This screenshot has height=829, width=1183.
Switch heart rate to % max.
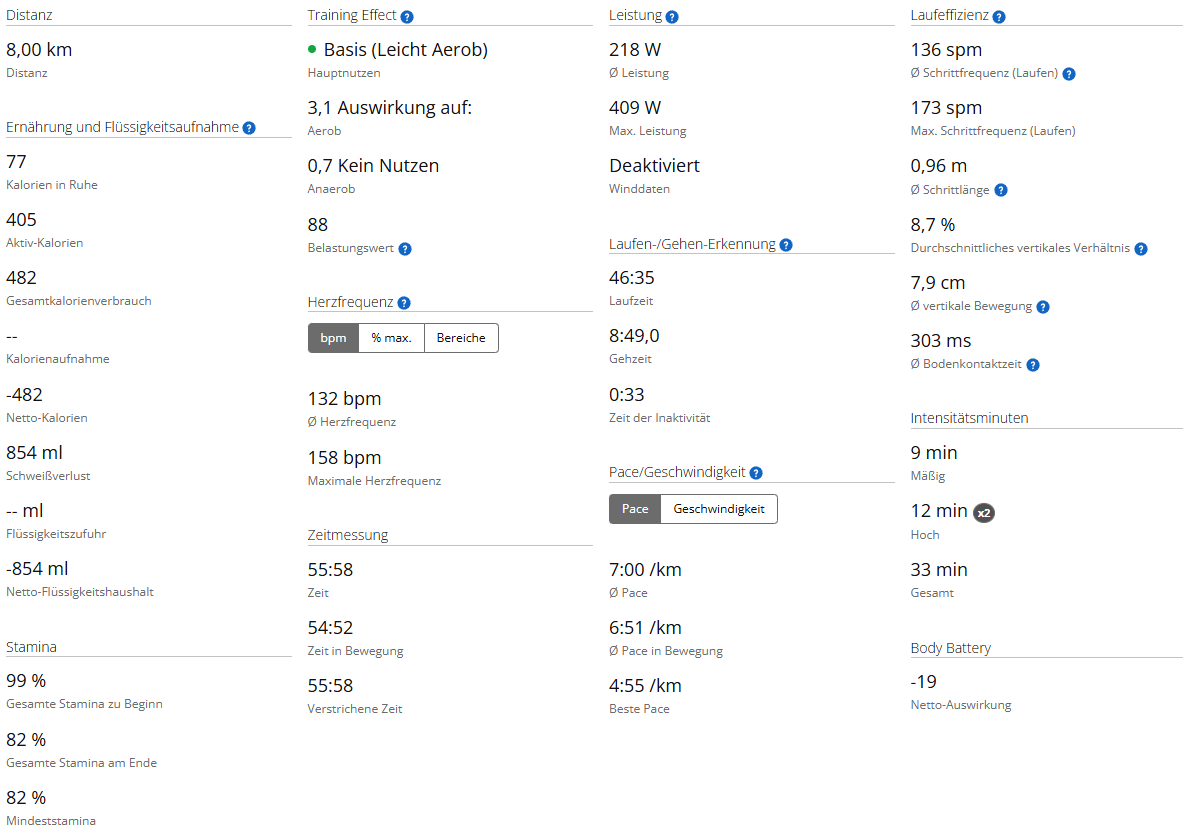[392, 338]
